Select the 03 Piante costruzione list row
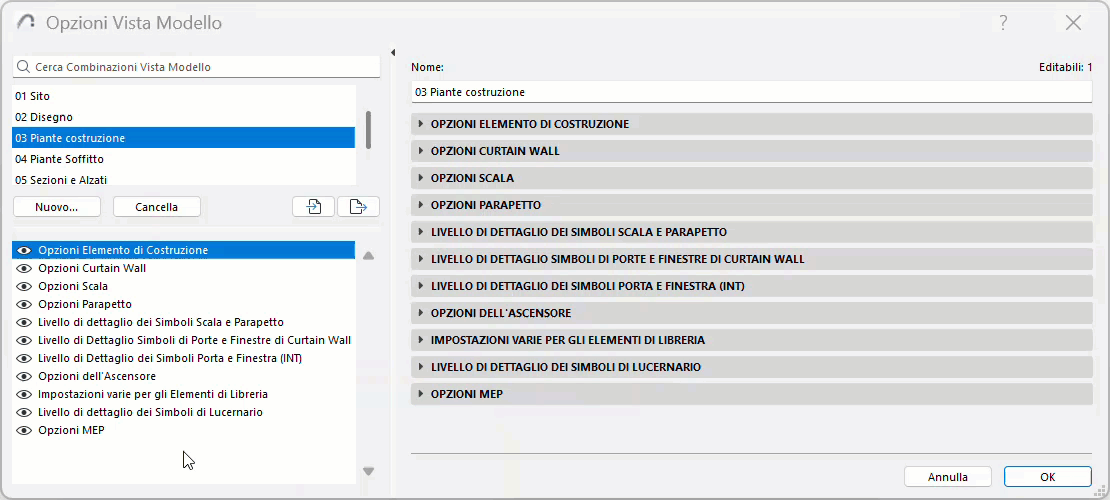Viewport: 1110px width, 500px height. point(183,137)
